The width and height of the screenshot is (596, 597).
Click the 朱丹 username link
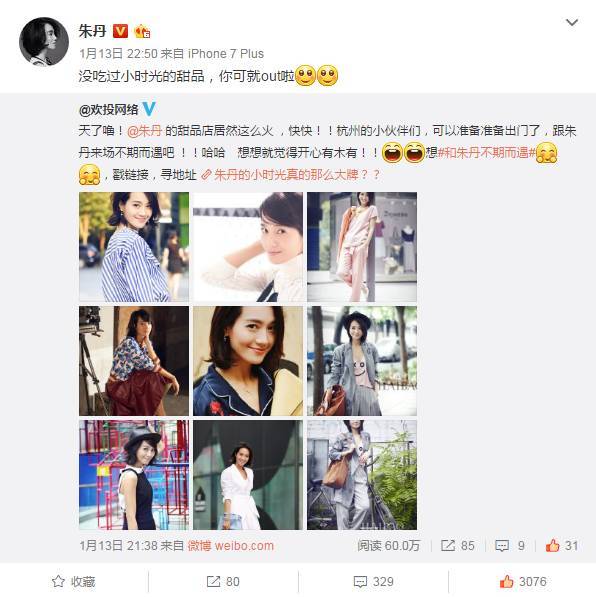(92, 31)
